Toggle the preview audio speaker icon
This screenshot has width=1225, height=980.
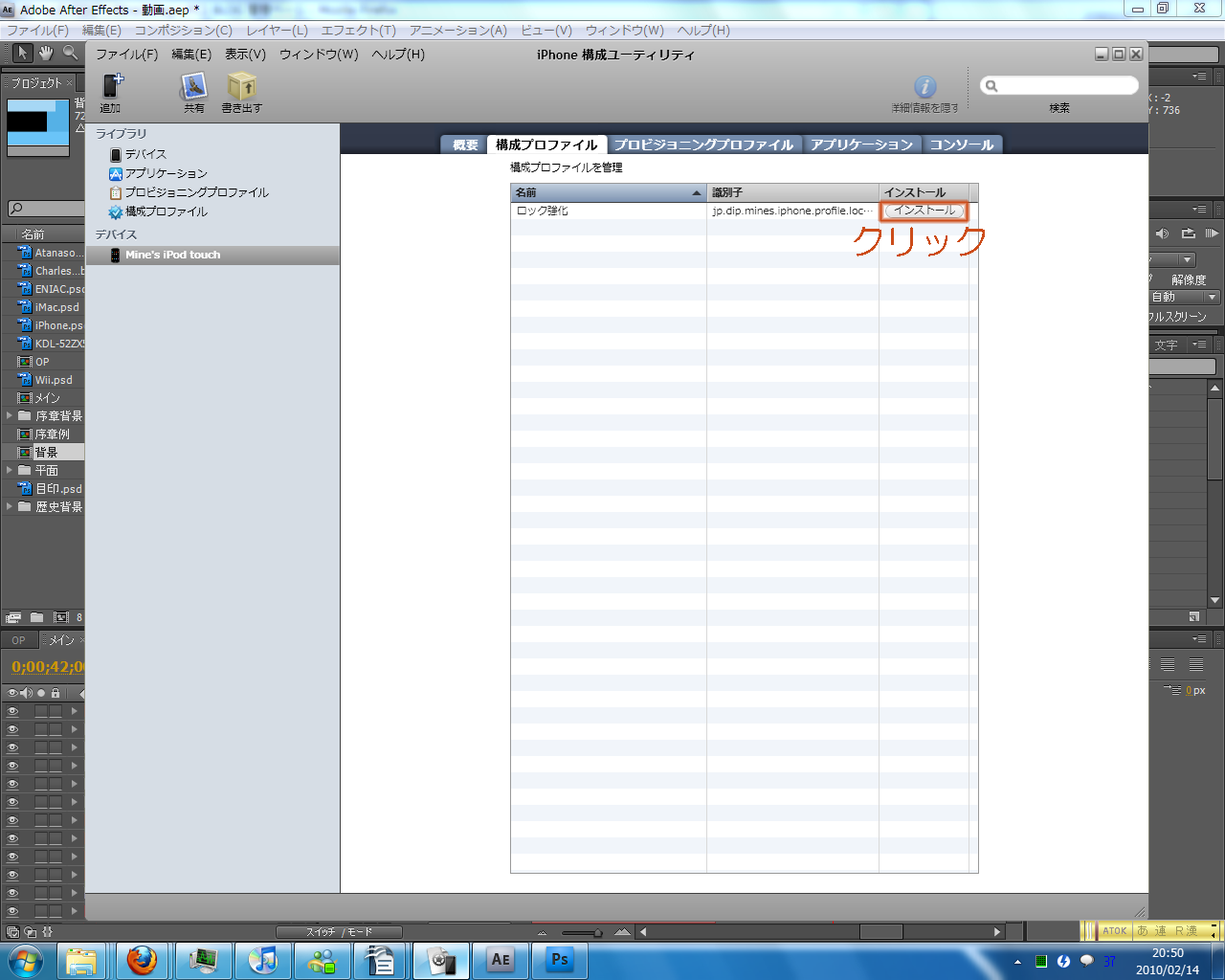click(1162, 234)
